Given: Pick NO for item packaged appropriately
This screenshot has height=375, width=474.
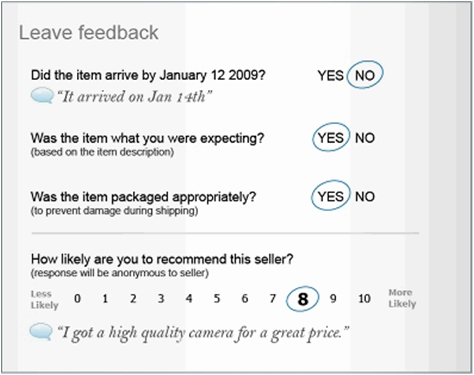Looking at the screenshot, I should (x=365, y=196).
